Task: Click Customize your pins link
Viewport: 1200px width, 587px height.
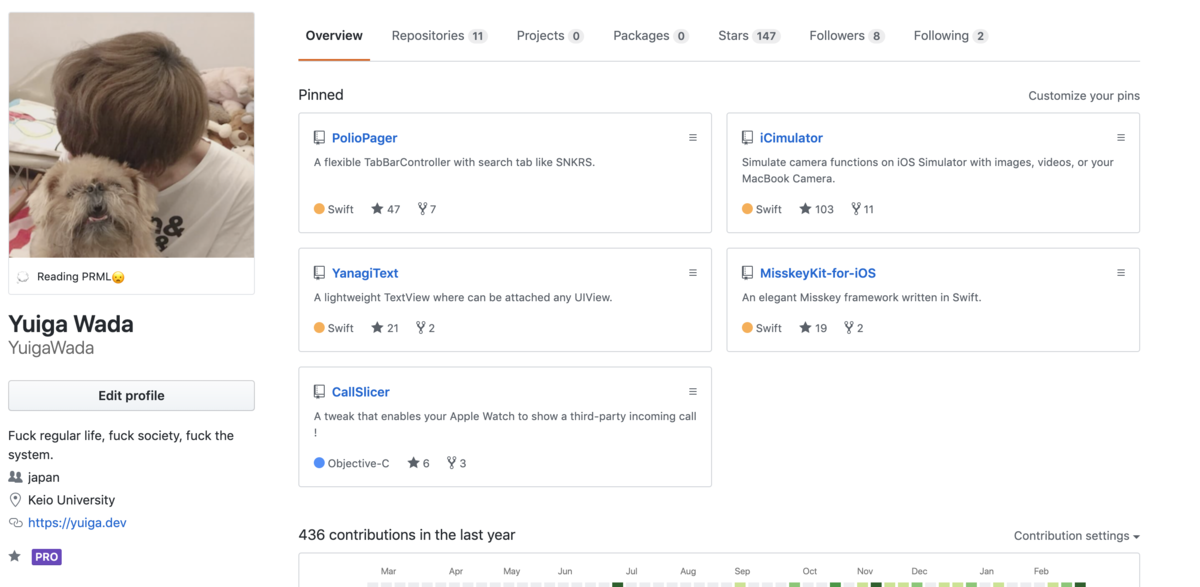Action: pyautogui.click(x=1084, y=96)
